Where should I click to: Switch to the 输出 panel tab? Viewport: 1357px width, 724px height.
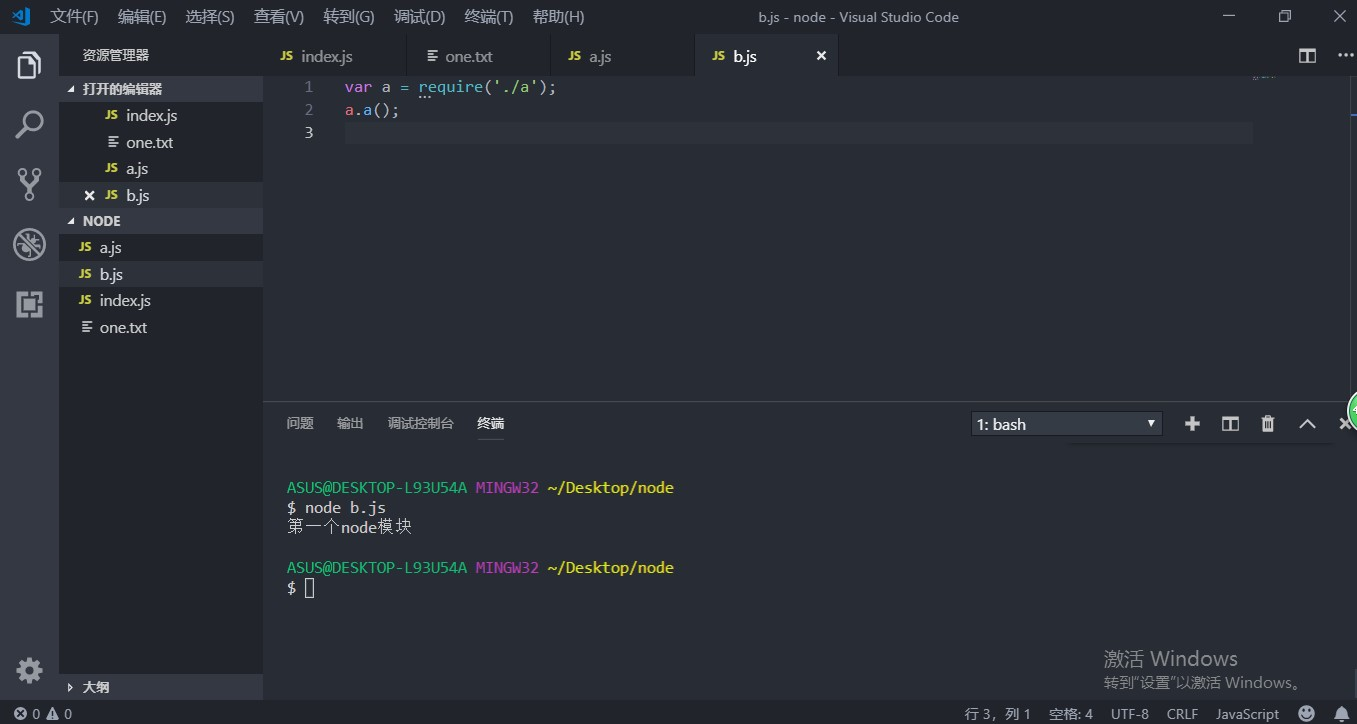[x=350, y=423]
